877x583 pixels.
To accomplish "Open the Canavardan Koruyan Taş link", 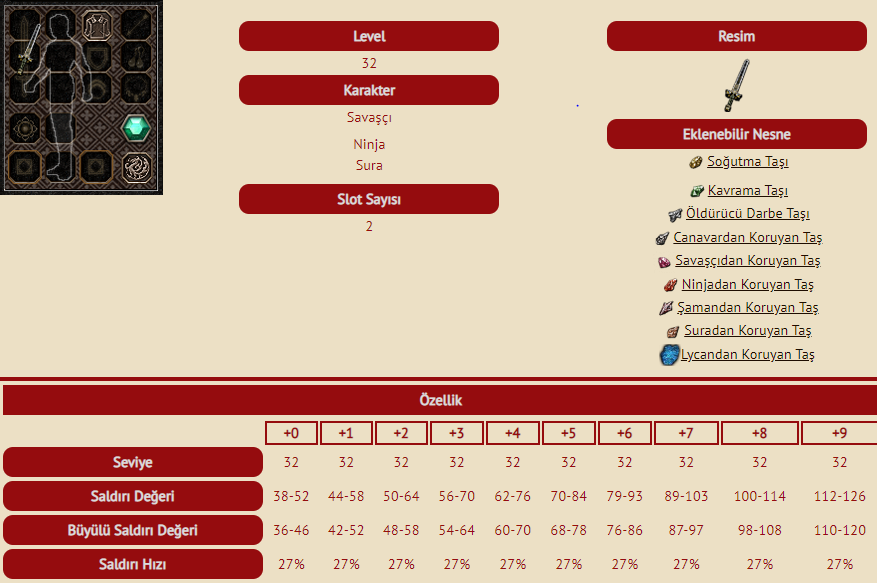I will click(747, 238).
